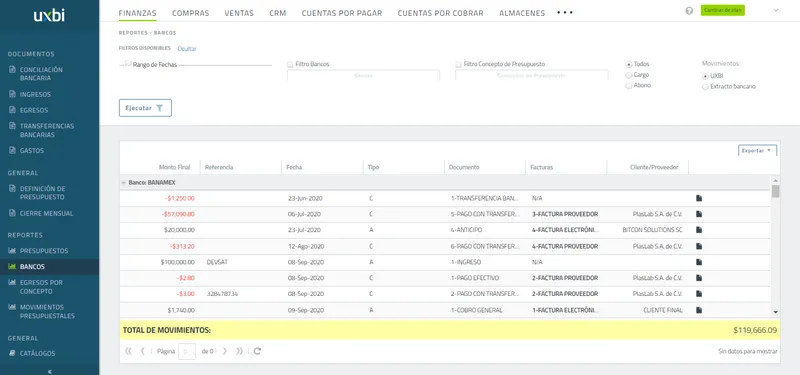Select UXBI movimientos radio option
The width and height of the screenshot is (800, 375).
(705, 76)
